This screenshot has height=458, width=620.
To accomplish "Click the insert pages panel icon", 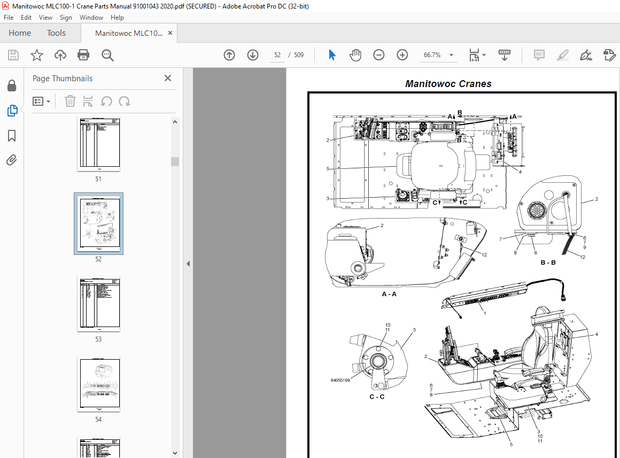I will pyautogui.click(x=88, y=102).
